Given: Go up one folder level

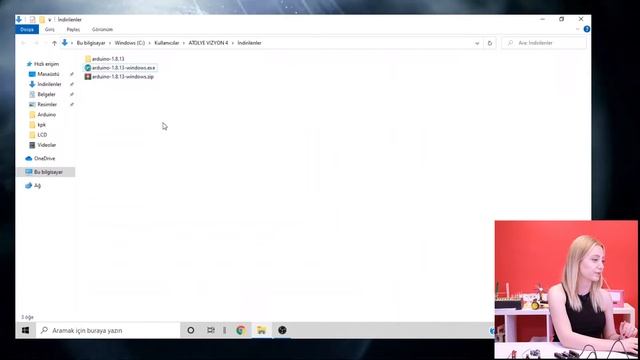Looking at the screenshot, I should [x=54, y=43].
